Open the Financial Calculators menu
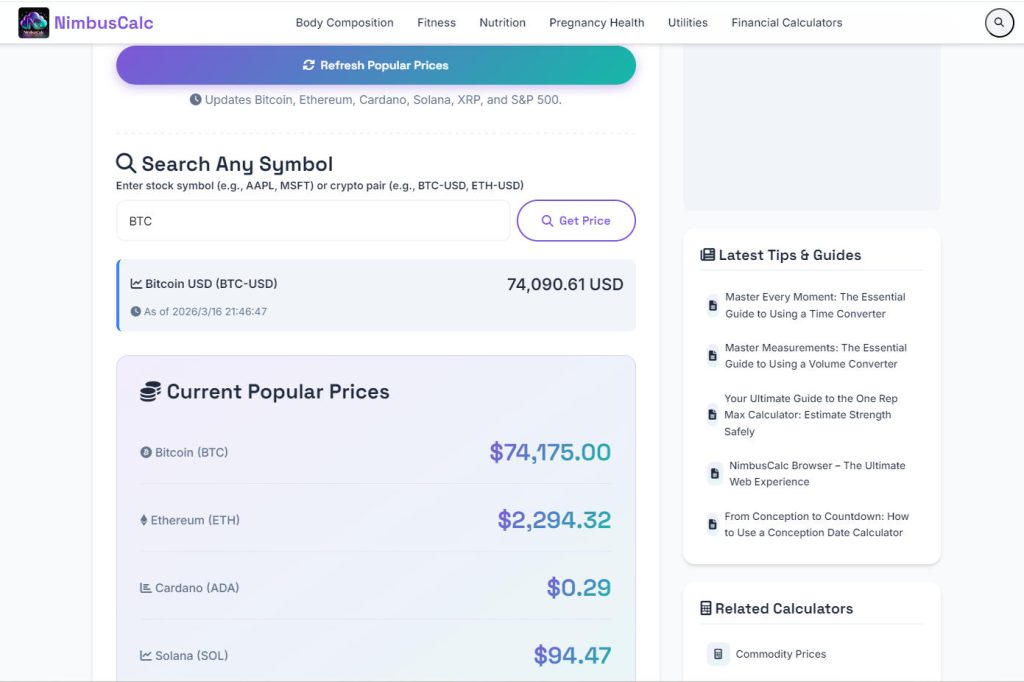This screenshot has height=682, width=1024. pyautogui.click(x=786, y=23)
